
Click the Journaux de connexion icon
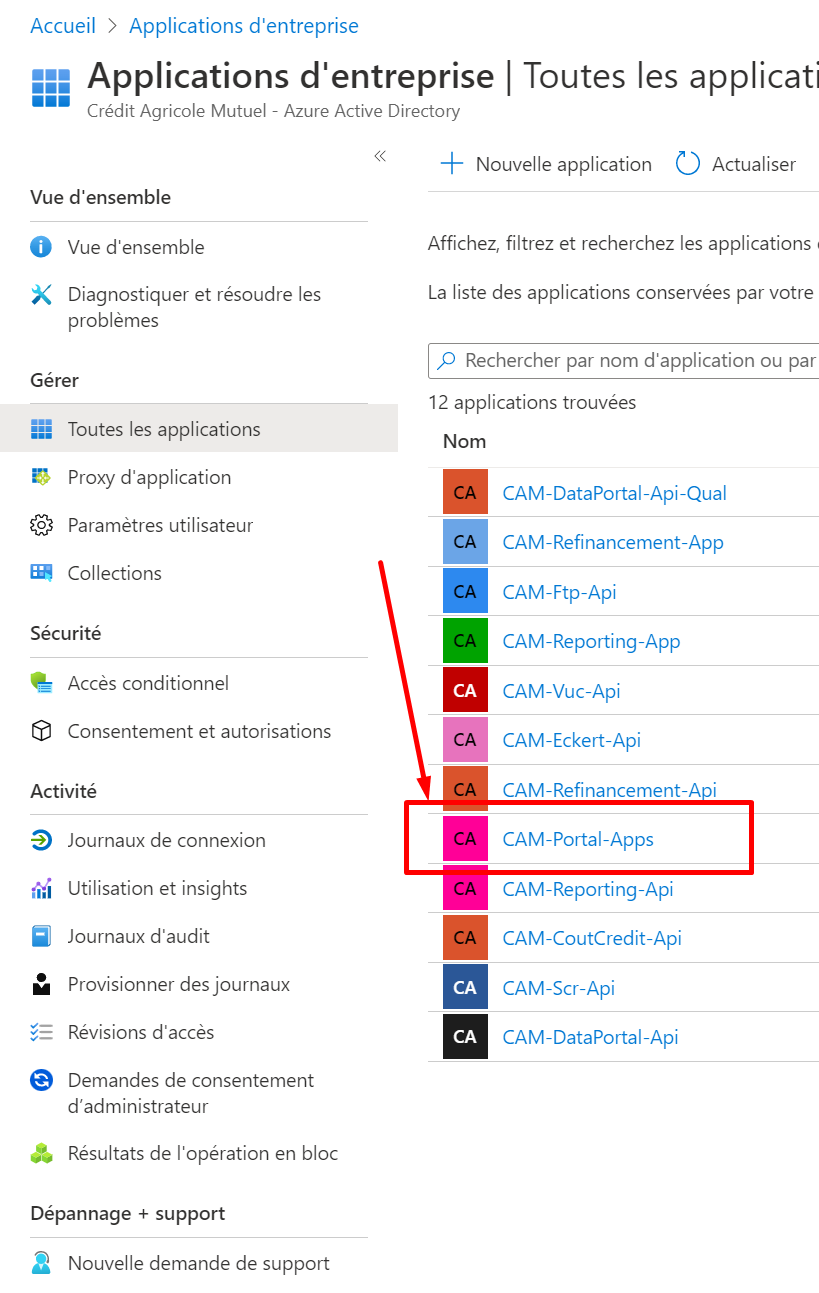point(41,840)
